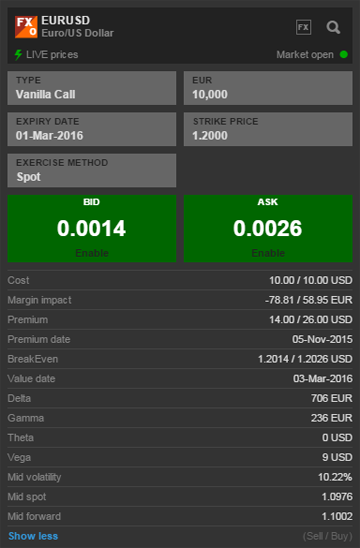Enable the BID 0.0014 sell button
The height and width of the screenshot is (548, 360).
[92, 229]
